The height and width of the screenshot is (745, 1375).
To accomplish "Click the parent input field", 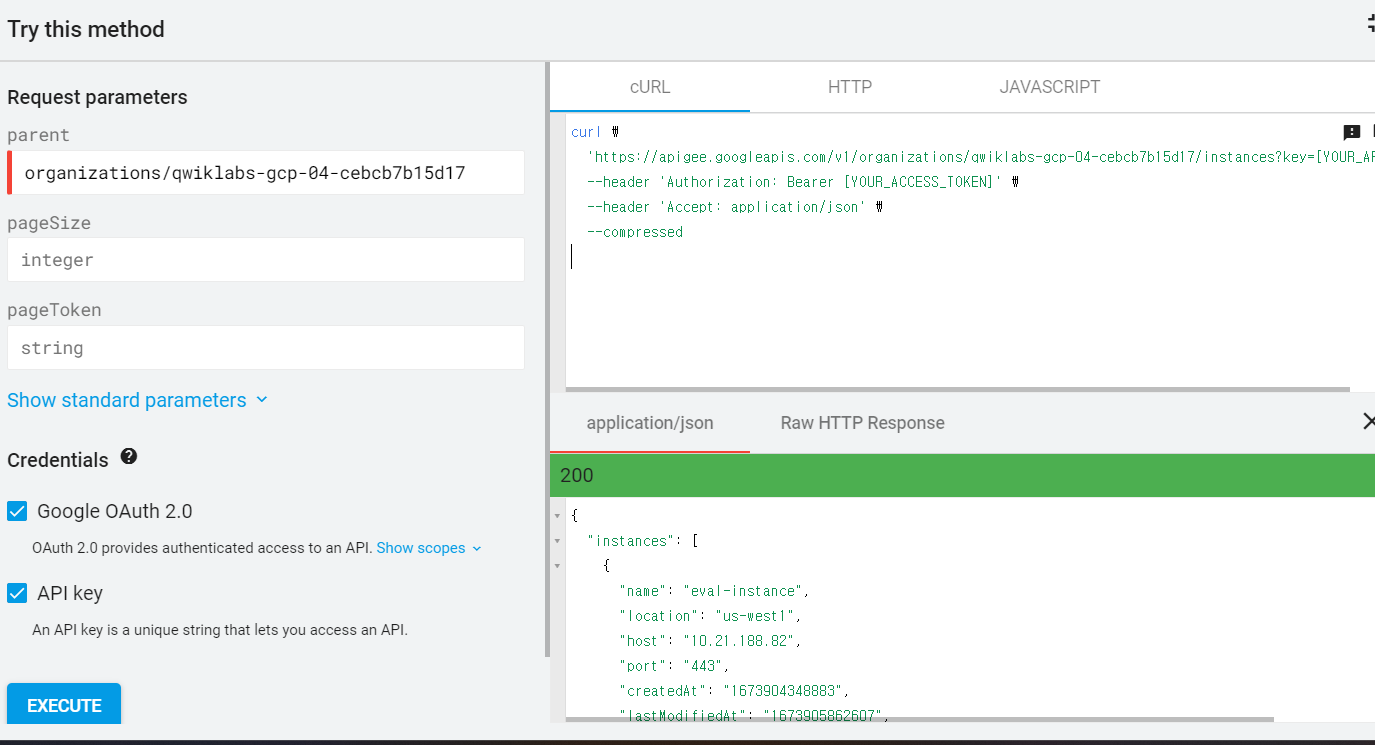I will 266,172.
